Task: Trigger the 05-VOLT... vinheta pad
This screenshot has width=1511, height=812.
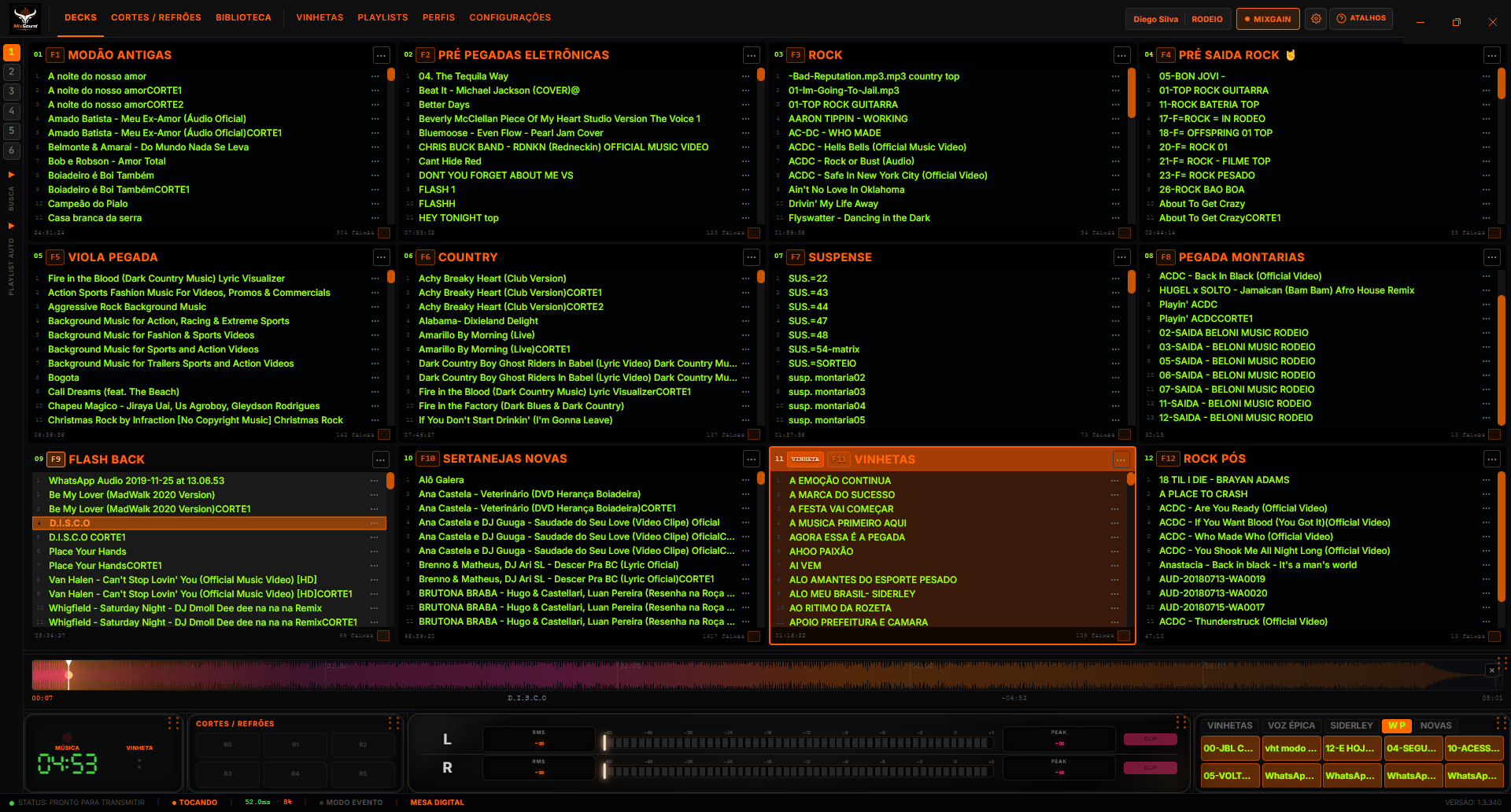Action: coord(1229,776)
